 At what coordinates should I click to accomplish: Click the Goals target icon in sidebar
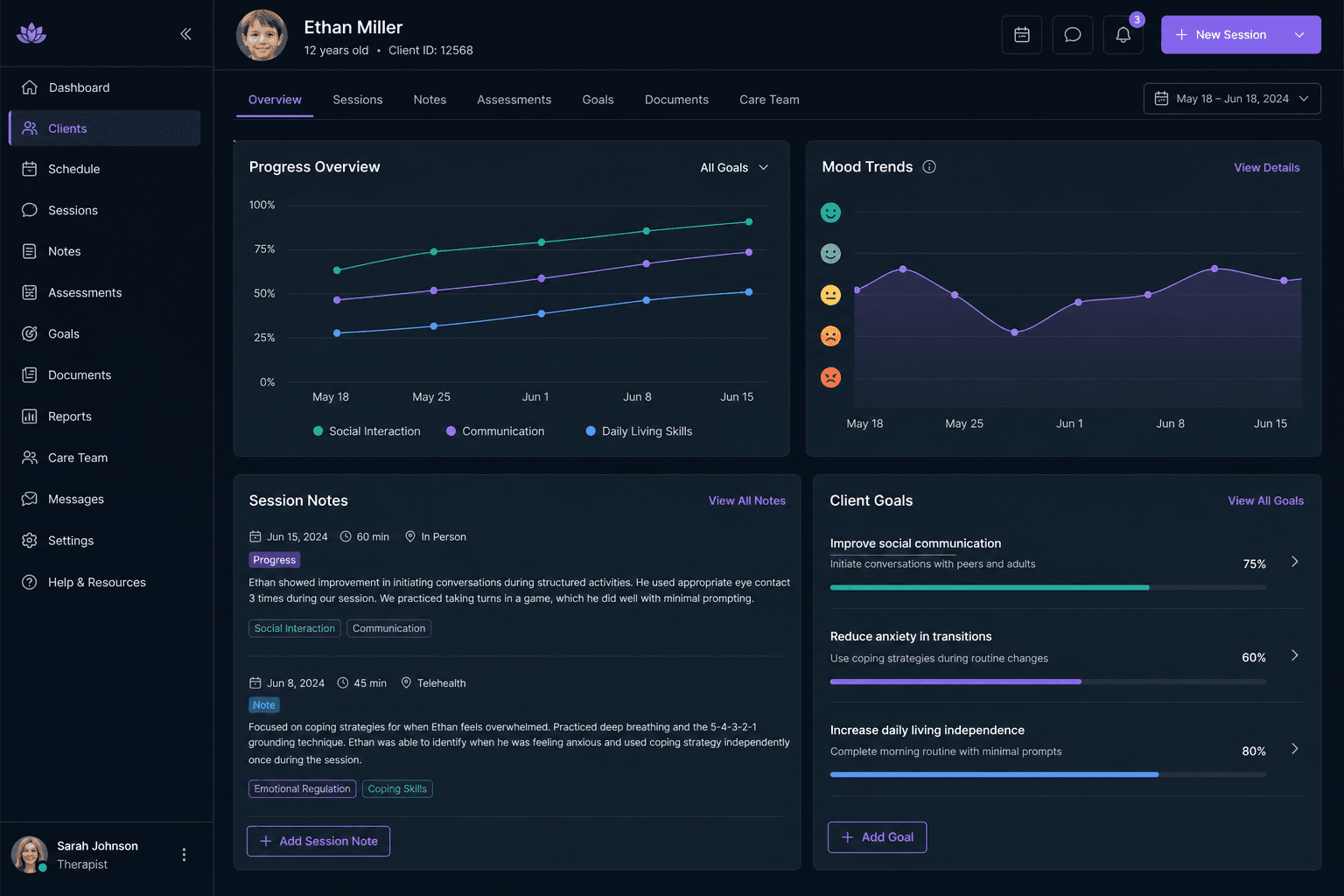[30, 333]
